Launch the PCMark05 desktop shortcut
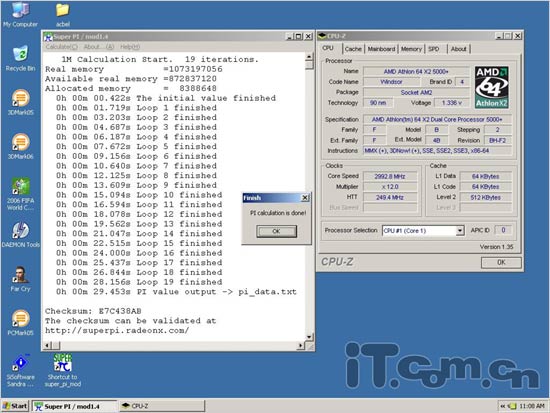Screen dimensions: 550x413 click(20, 323)
